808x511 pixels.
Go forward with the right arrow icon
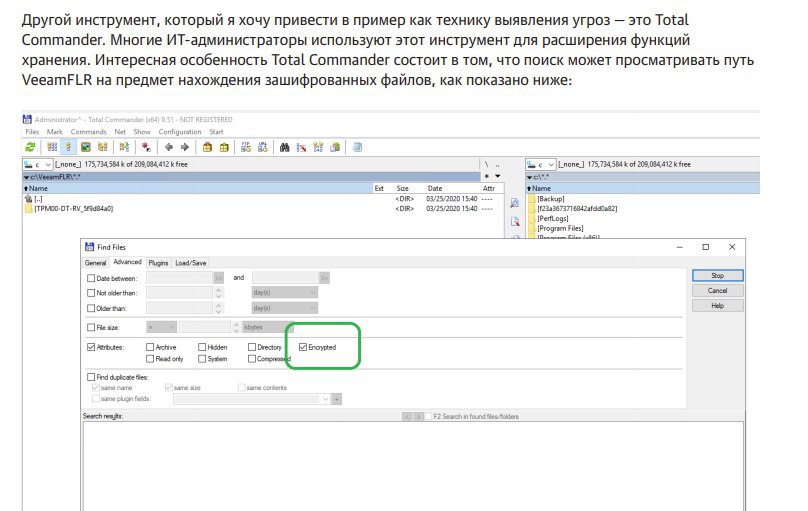(x=184, y=147)
